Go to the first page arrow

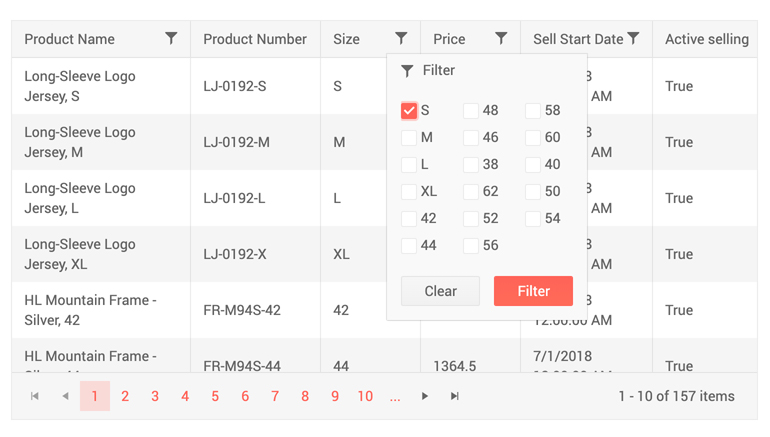[34, 396]
